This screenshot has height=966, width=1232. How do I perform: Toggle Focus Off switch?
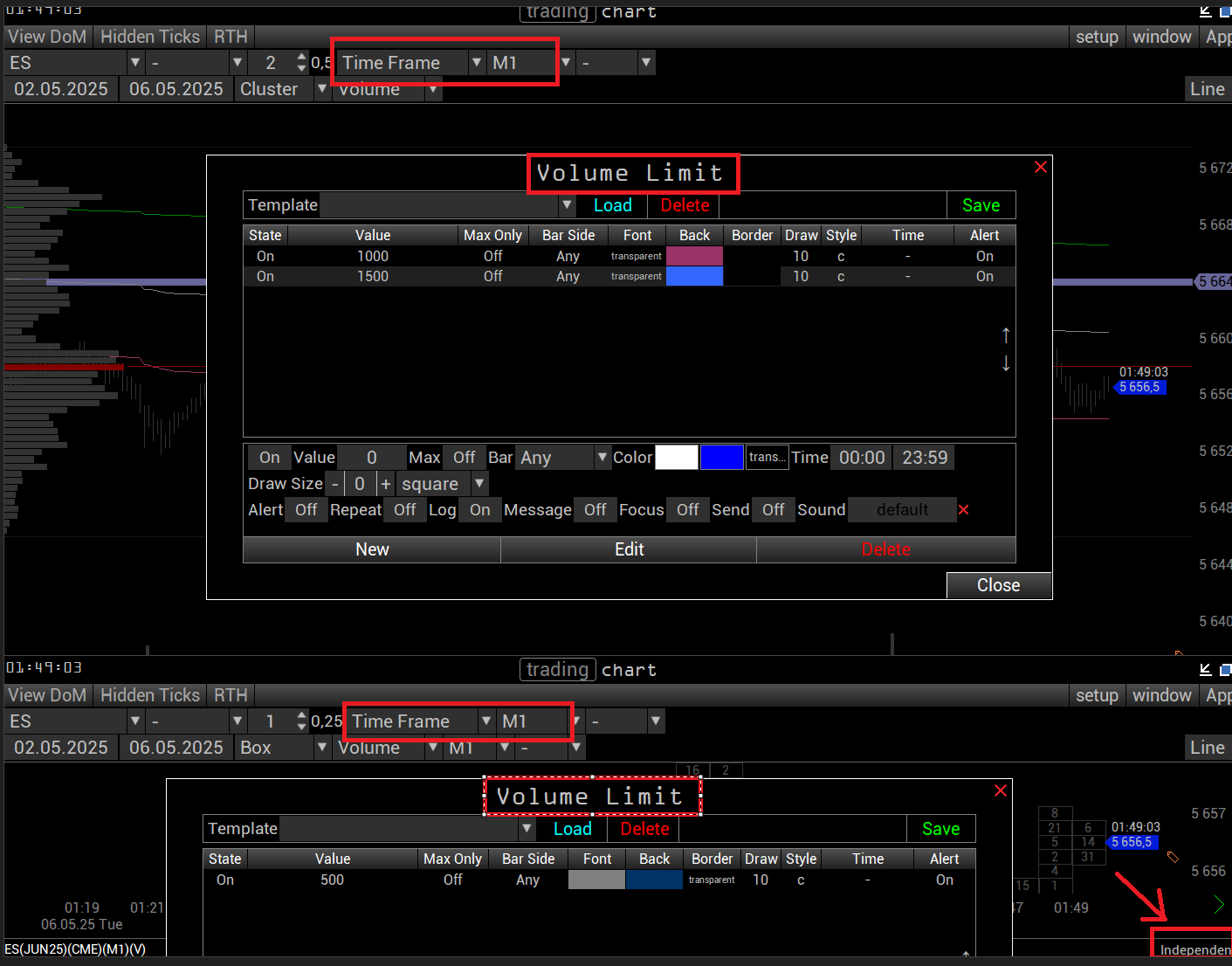tap(688, 510)
